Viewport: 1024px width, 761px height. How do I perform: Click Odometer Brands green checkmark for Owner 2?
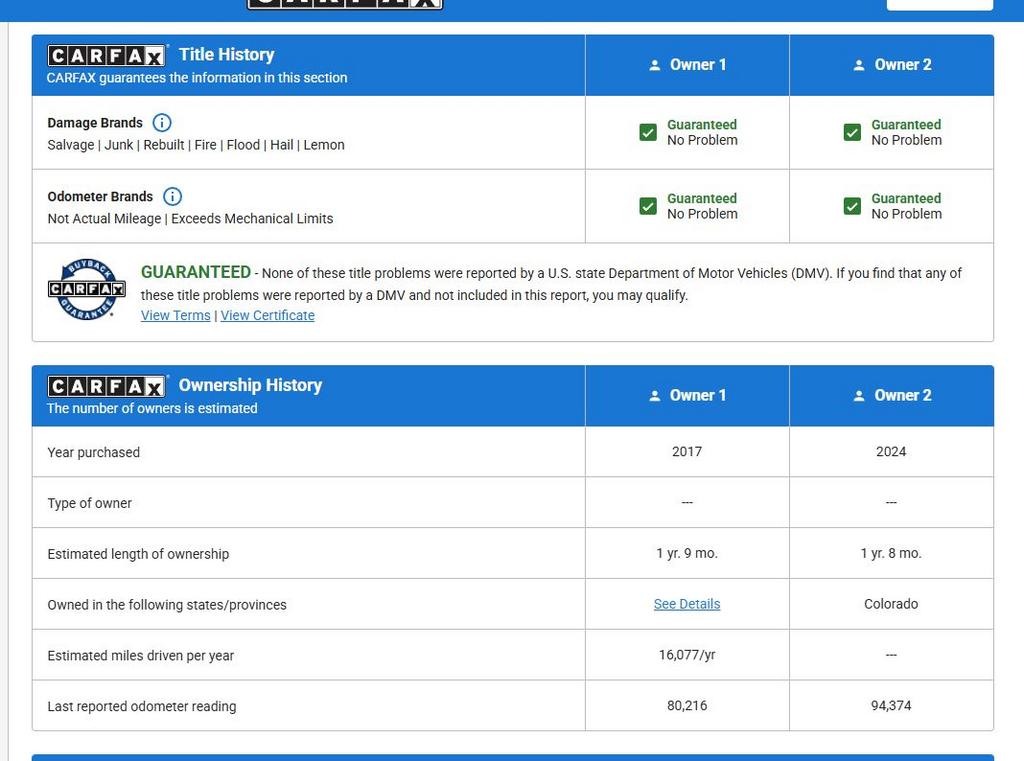pos(852,206)
